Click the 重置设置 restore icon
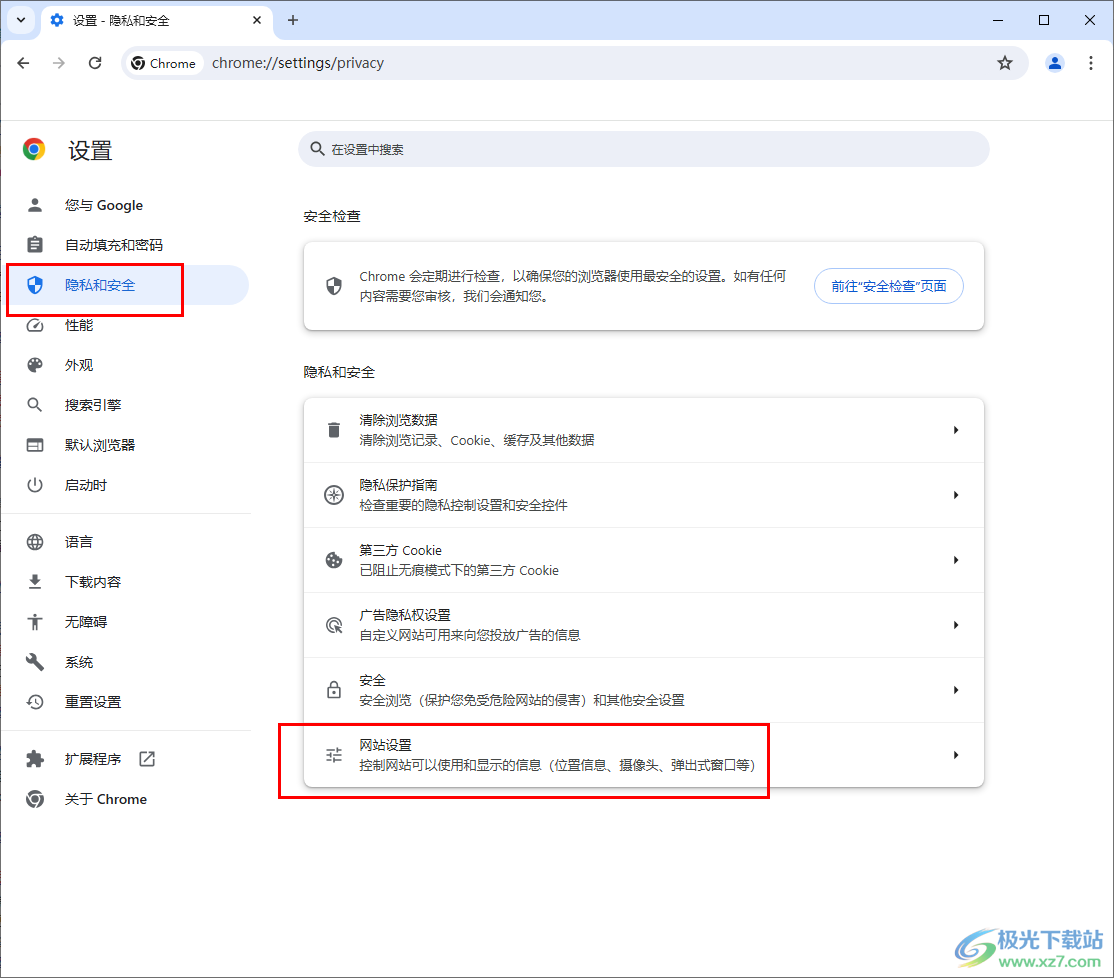 point(35,702)
